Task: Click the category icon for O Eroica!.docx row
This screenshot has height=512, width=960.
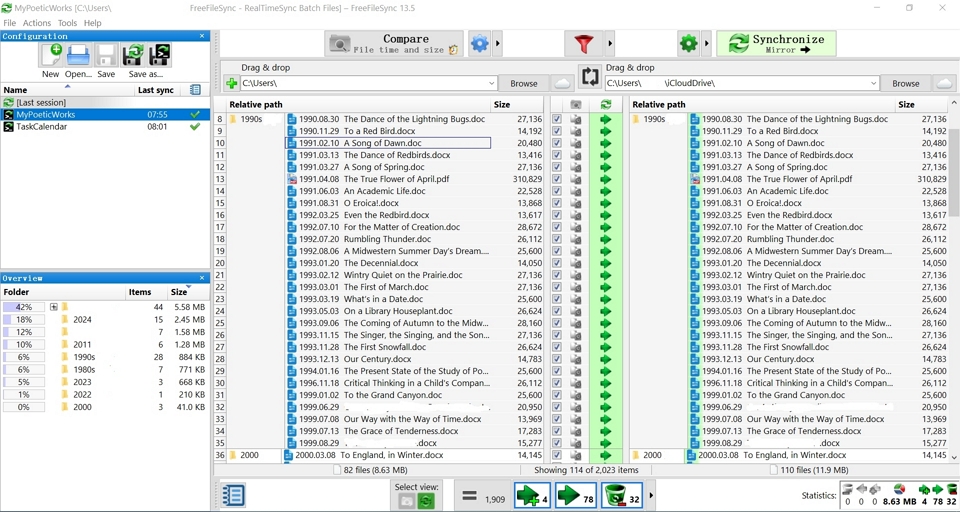Action: (576, 203)
